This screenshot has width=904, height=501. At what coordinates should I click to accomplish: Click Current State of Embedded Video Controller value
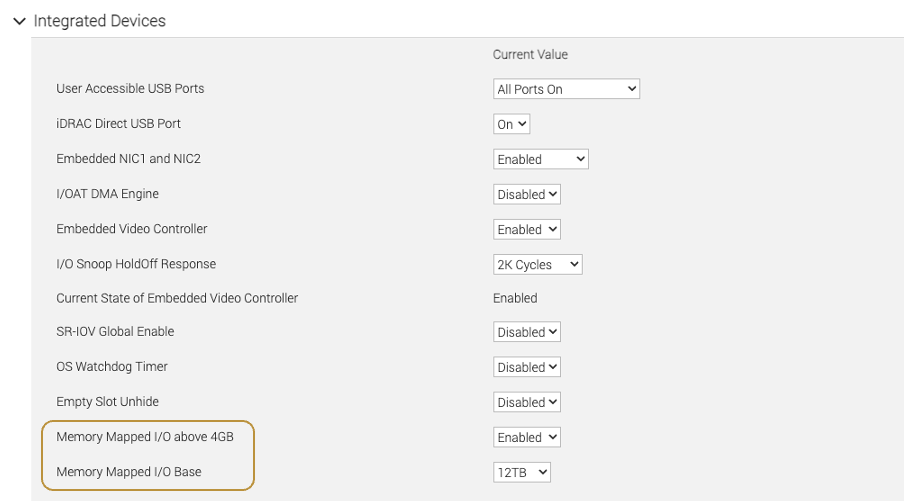[x=515, y=298]
